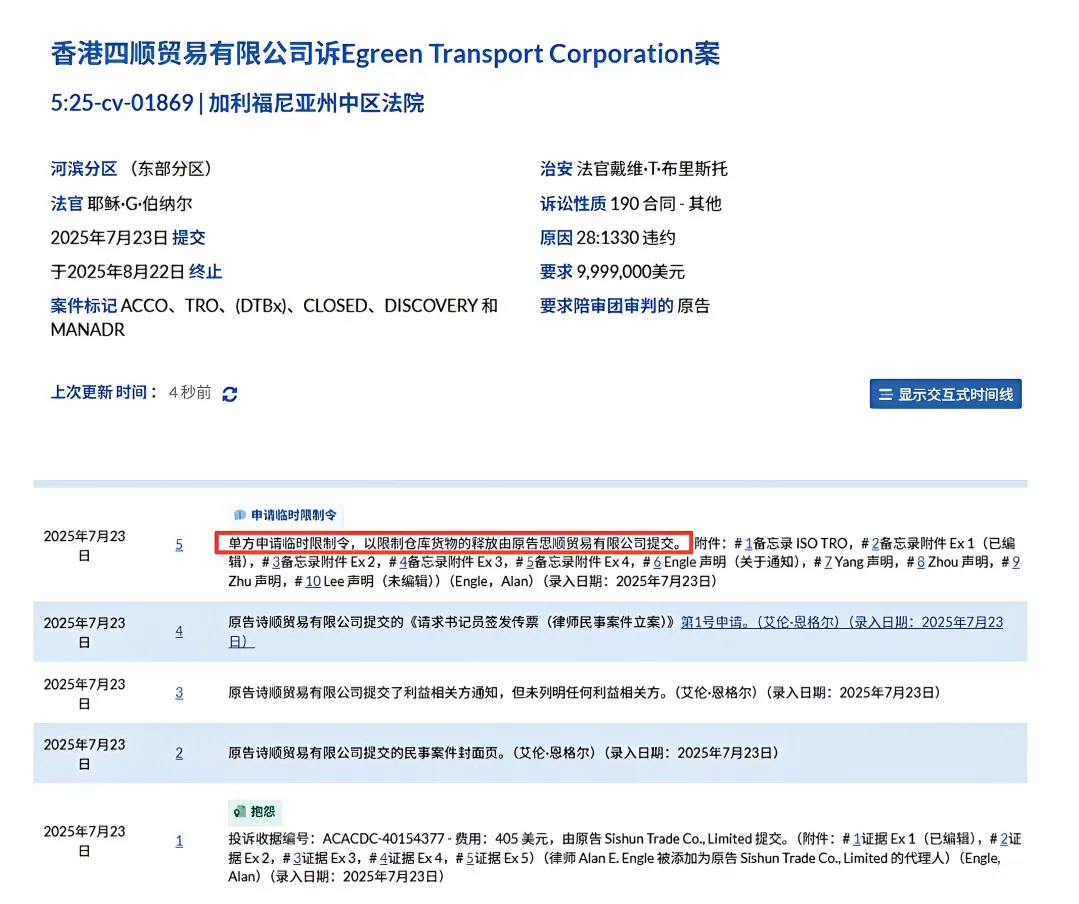Click the text 28:1330 违约
The width and height of the screenshot is (1079, 904).
626,237
